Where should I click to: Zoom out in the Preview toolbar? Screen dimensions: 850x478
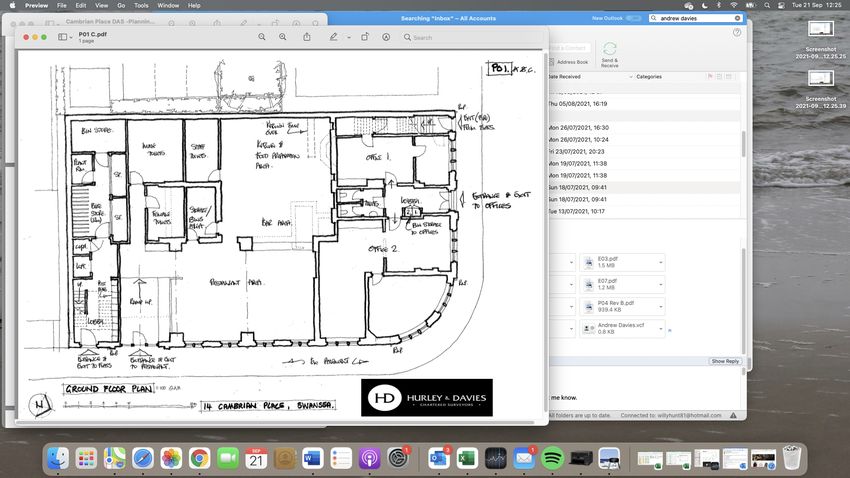[262, 37]
